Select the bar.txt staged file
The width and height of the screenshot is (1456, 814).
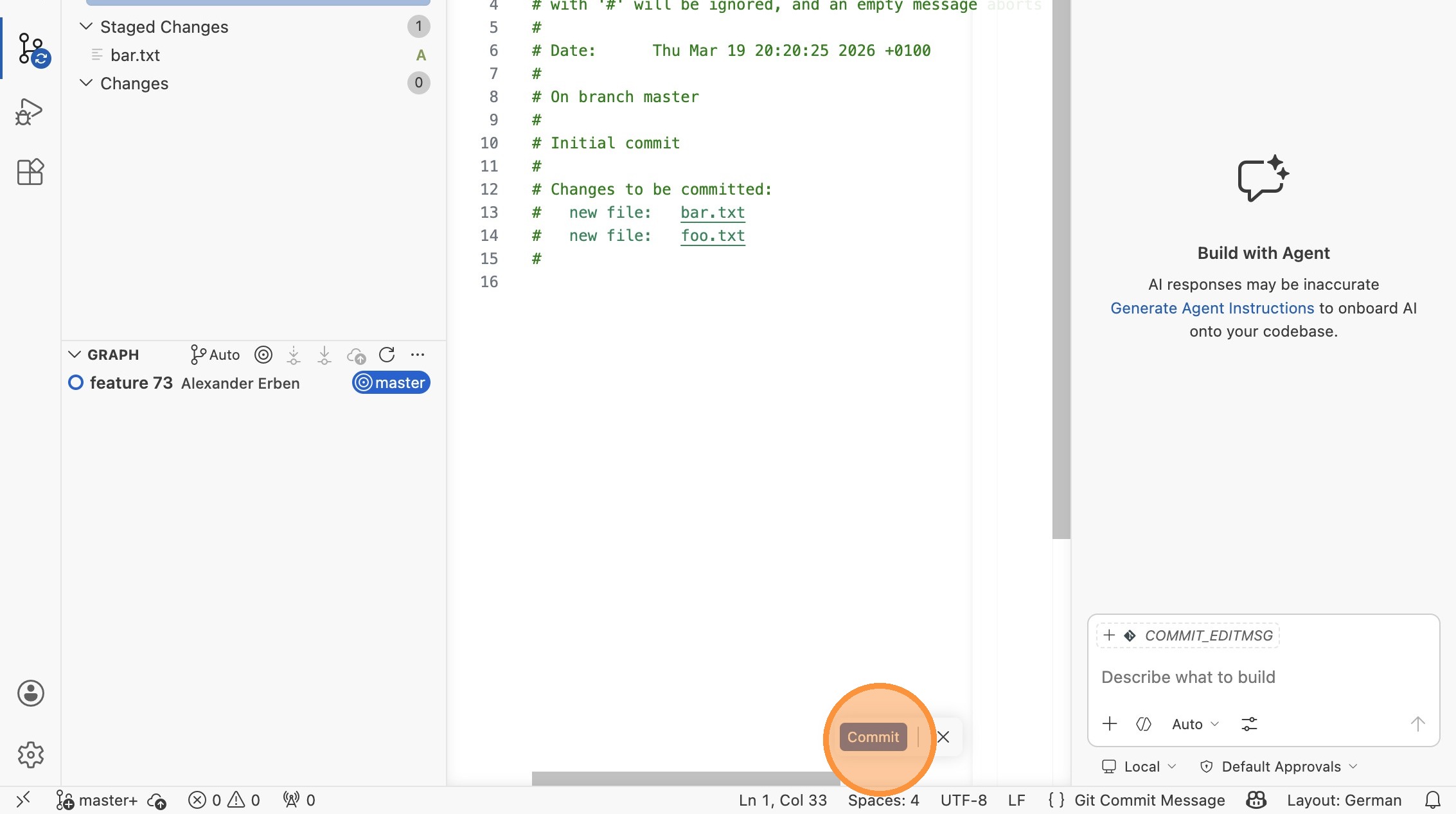tap(135, 55)
